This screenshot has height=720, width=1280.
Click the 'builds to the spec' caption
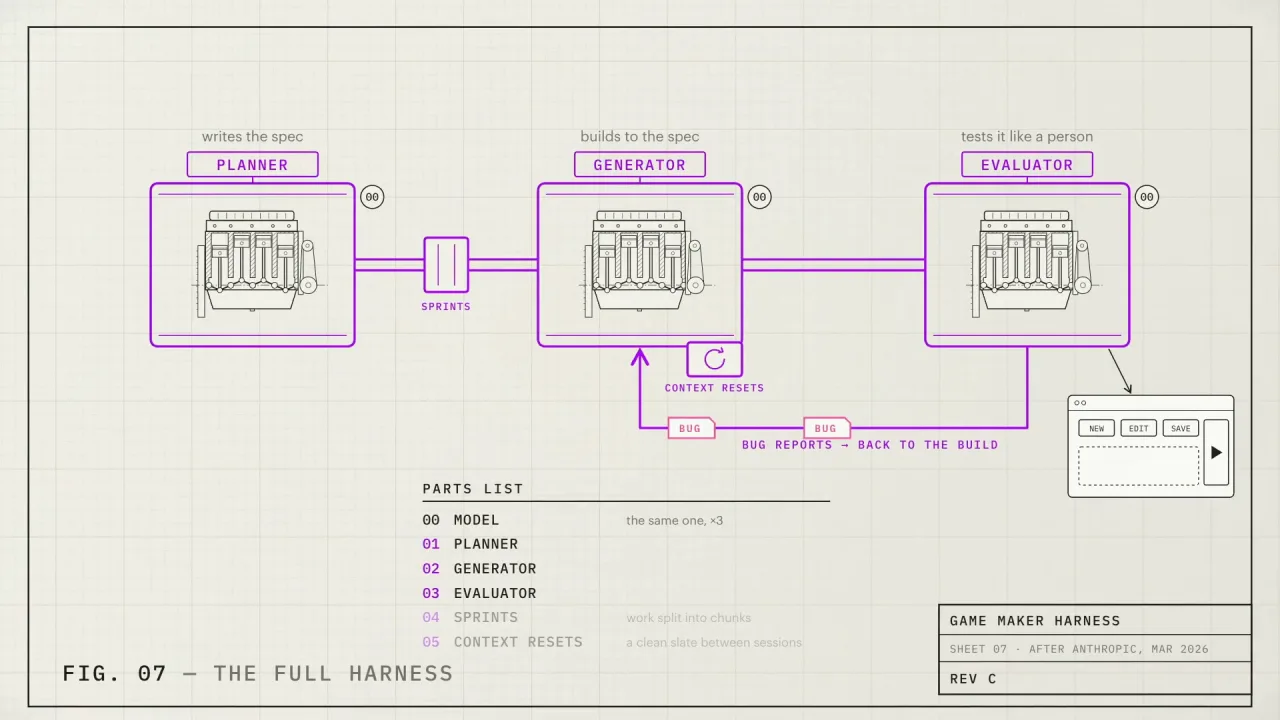[640, 137]
